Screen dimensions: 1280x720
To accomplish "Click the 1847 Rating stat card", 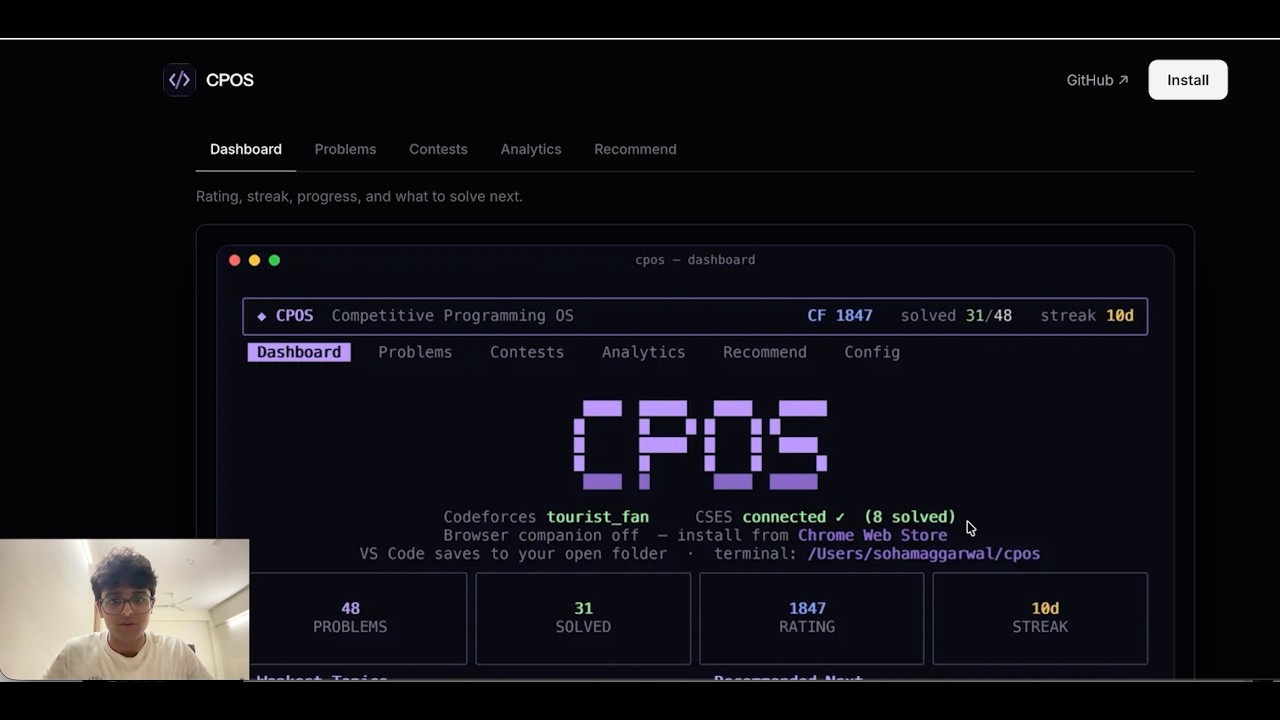I will [x=811, y=618].
